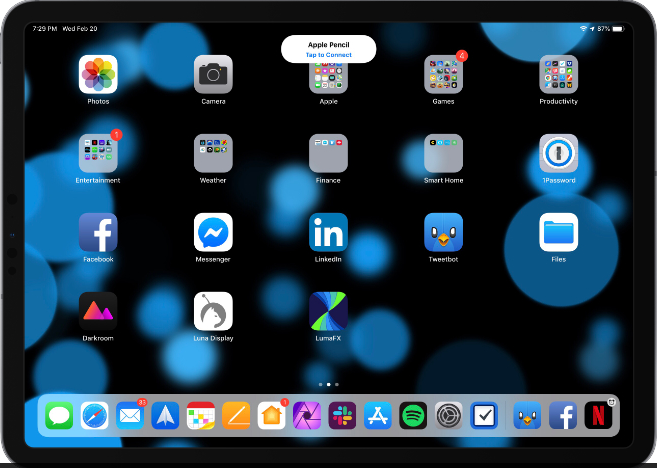Tap the Apple Pencil connect banner

[328, 49]
